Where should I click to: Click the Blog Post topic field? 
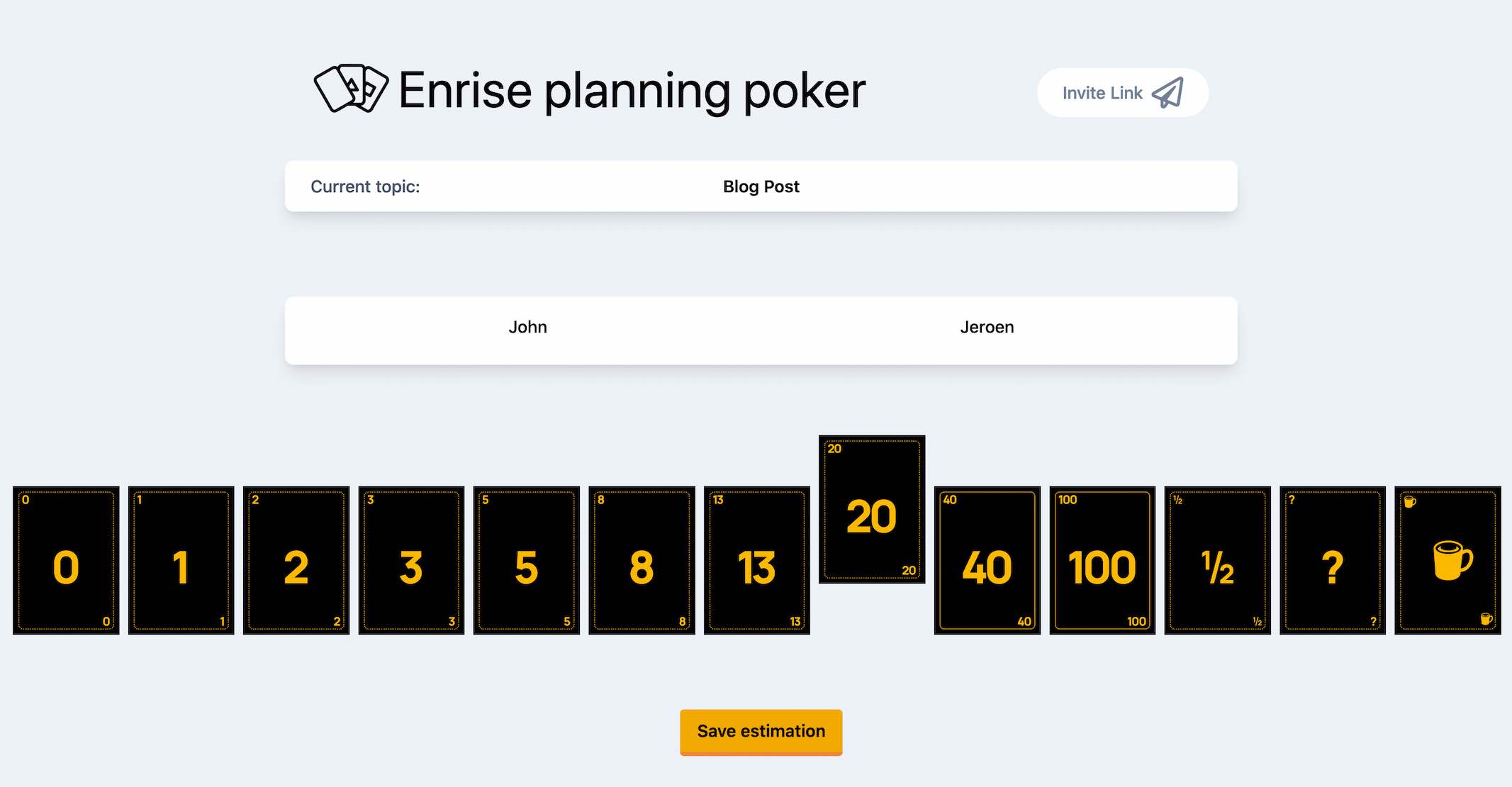pyautogui.click(x=761, y=186)
